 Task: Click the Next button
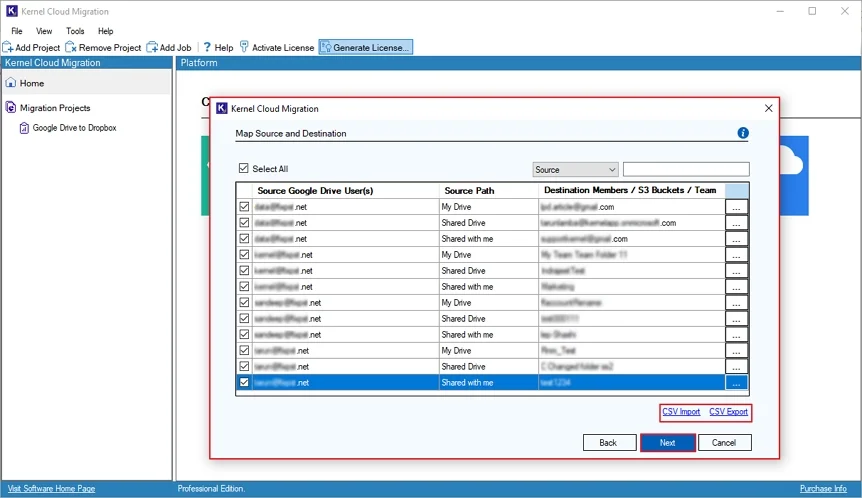pyautogui.click(x=667, y=442)
